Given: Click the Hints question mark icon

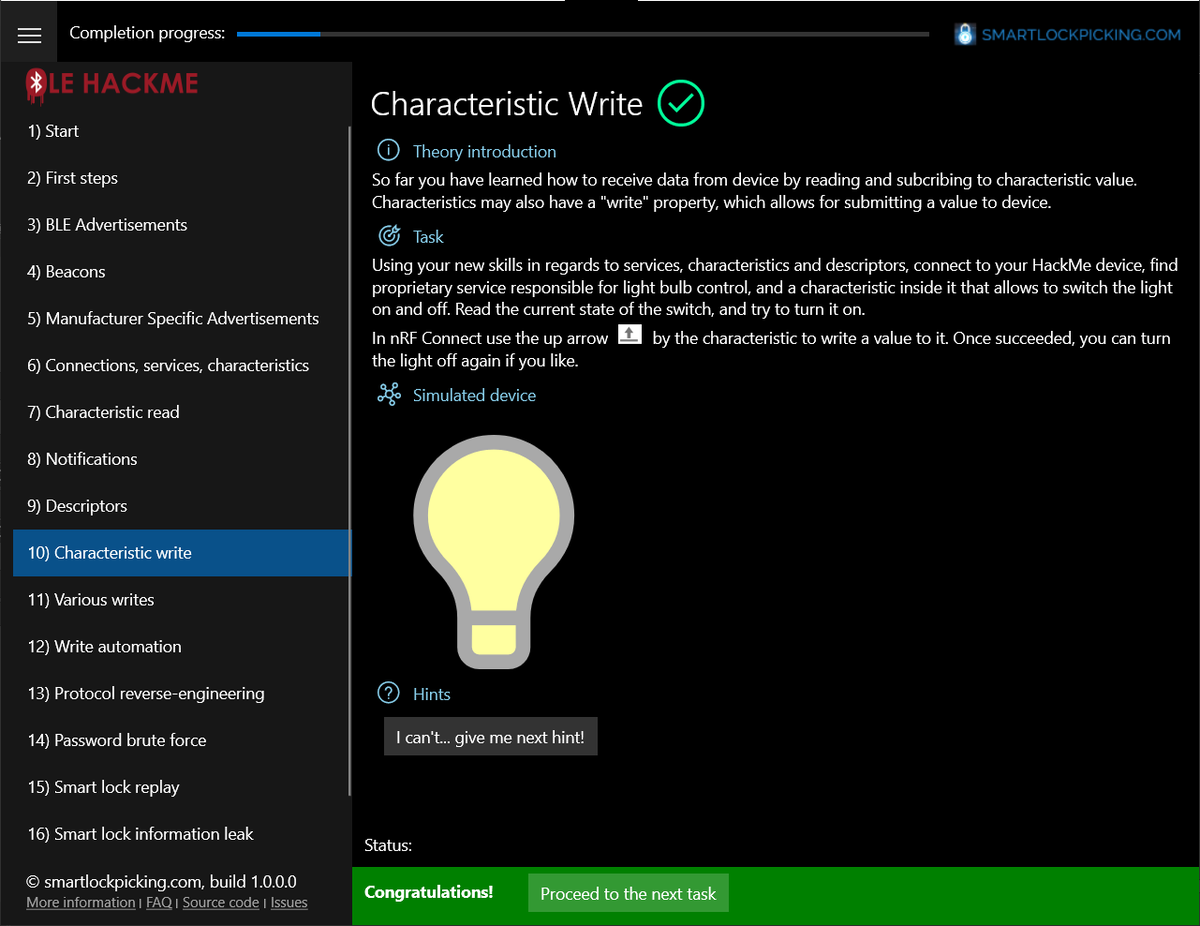Looking at the screenshot, I should tap(388, 693).
